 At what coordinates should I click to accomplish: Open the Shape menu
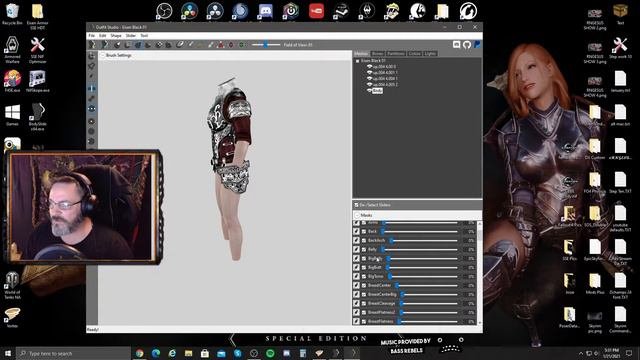116,36
